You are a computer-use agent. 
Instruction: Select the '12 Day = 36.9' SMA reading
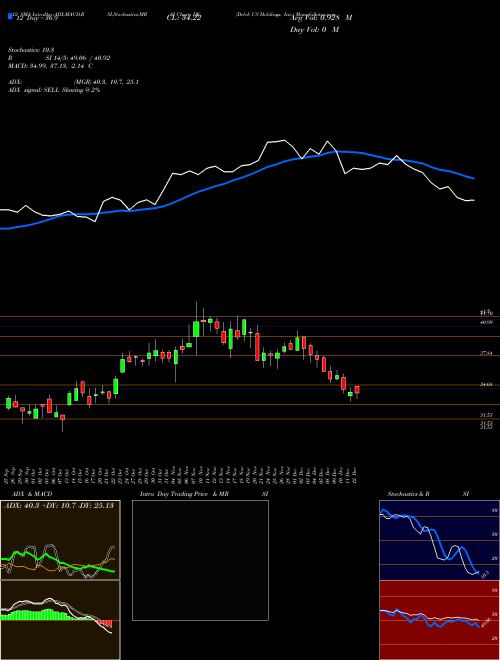click(37, 20)
